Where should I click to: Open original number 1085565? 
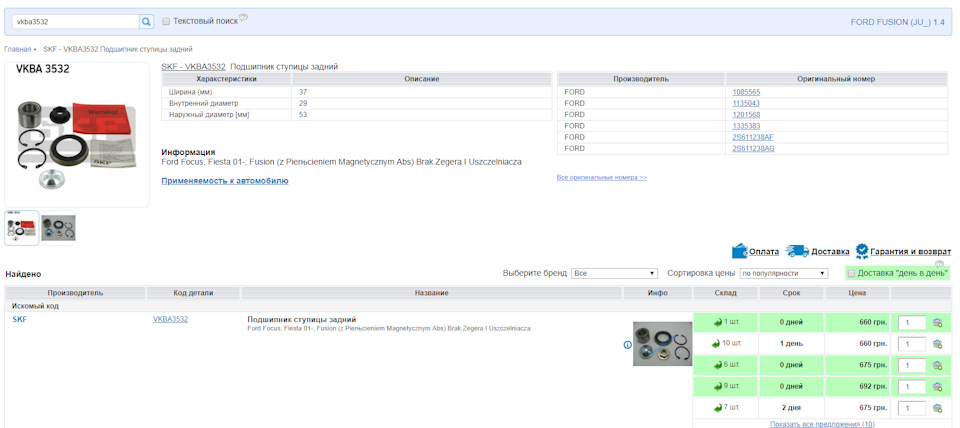click(746, 92)
